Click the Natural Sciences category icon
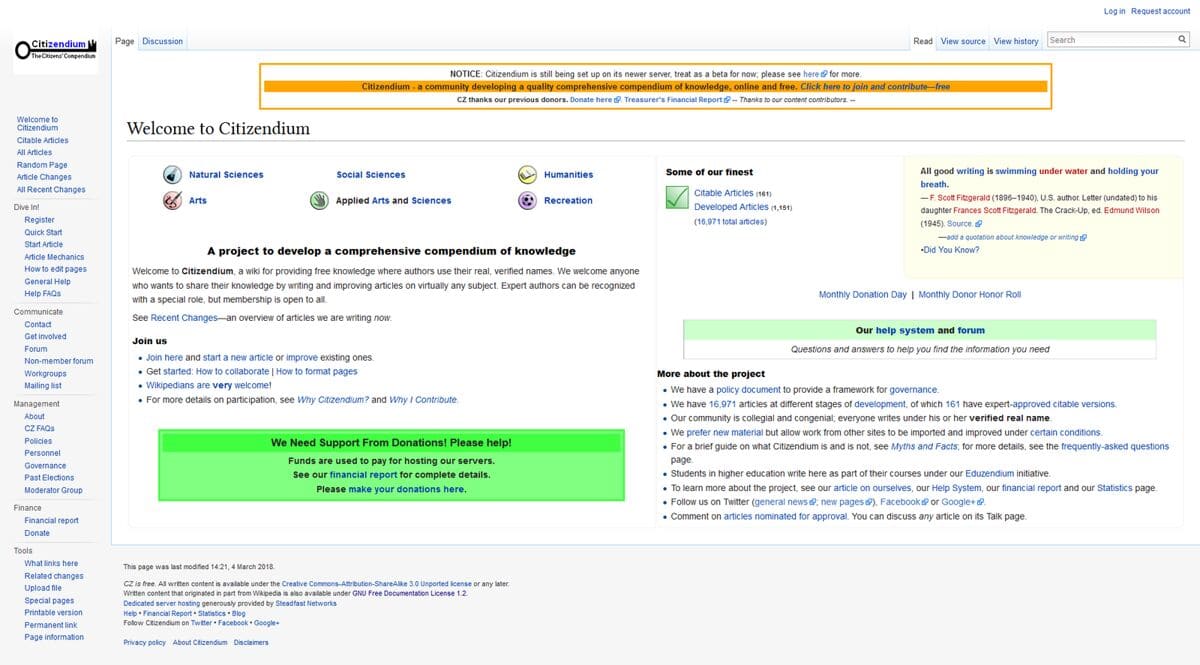The height and width of the screenshot is (665, 1200). pos(172,174)
